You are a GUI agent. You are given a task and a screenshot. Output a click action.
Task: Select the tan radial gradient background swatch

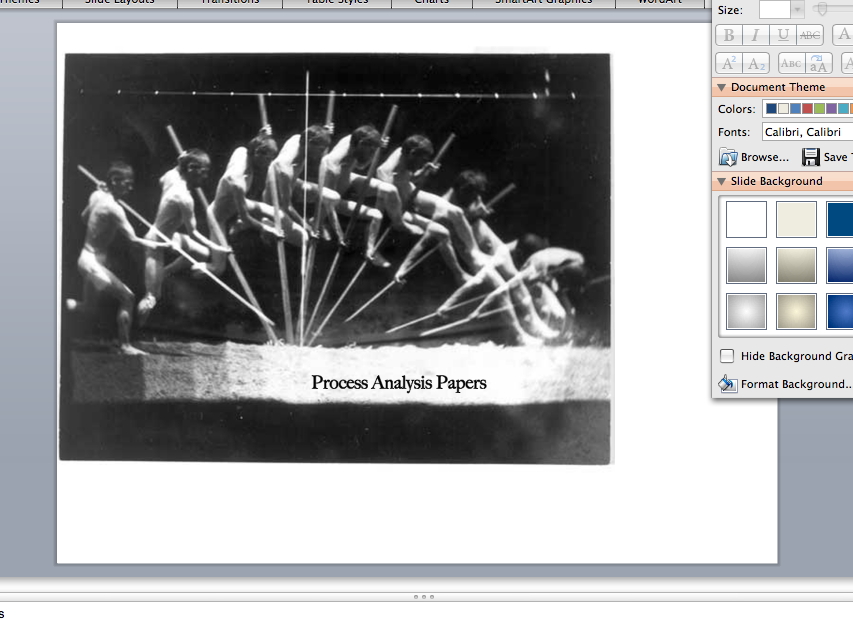click(796, 312)
